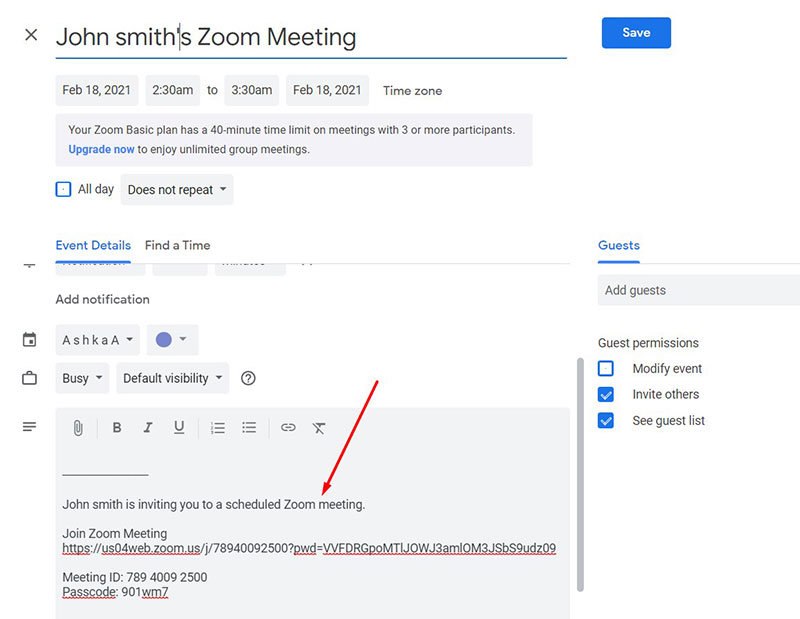Click the 'John smith is inviting you' line
This screenshot has width=800, height=619.
[214, 504]
